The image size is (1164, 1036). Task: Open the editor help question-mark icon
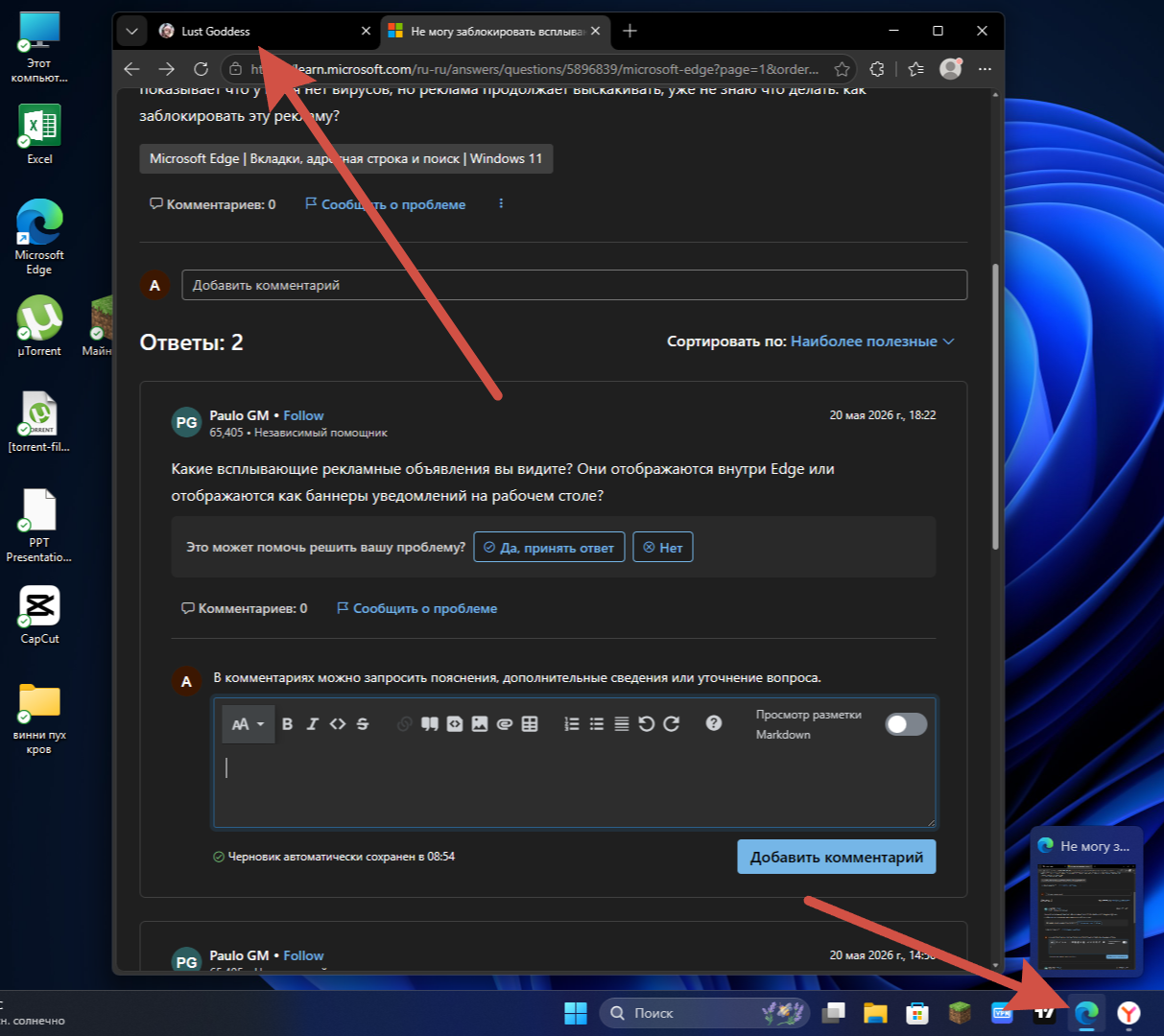click(x=714, y=723)
